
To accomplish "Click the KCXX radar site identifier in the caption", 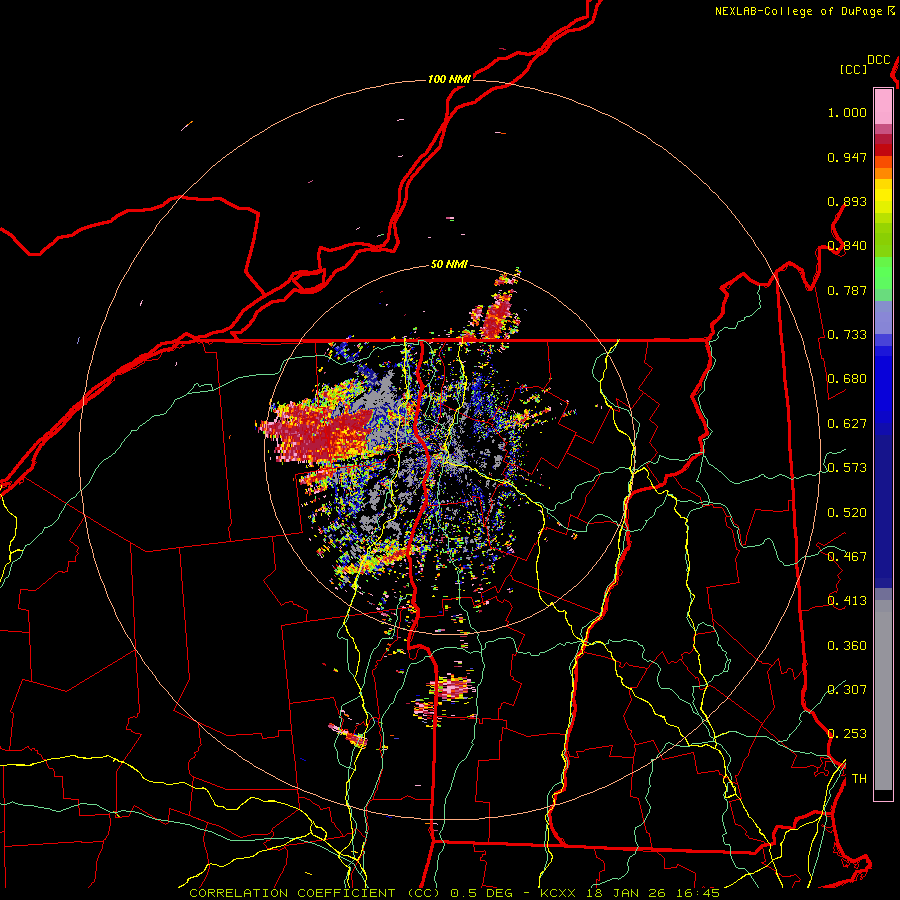I will tap(557, 893).
